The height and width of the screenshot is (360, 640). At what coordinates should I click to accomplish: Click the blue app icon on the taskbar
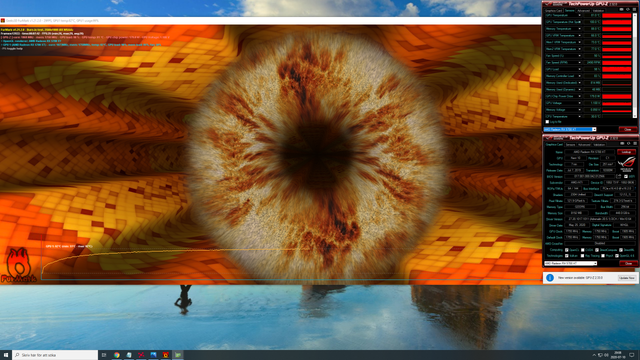153,355
